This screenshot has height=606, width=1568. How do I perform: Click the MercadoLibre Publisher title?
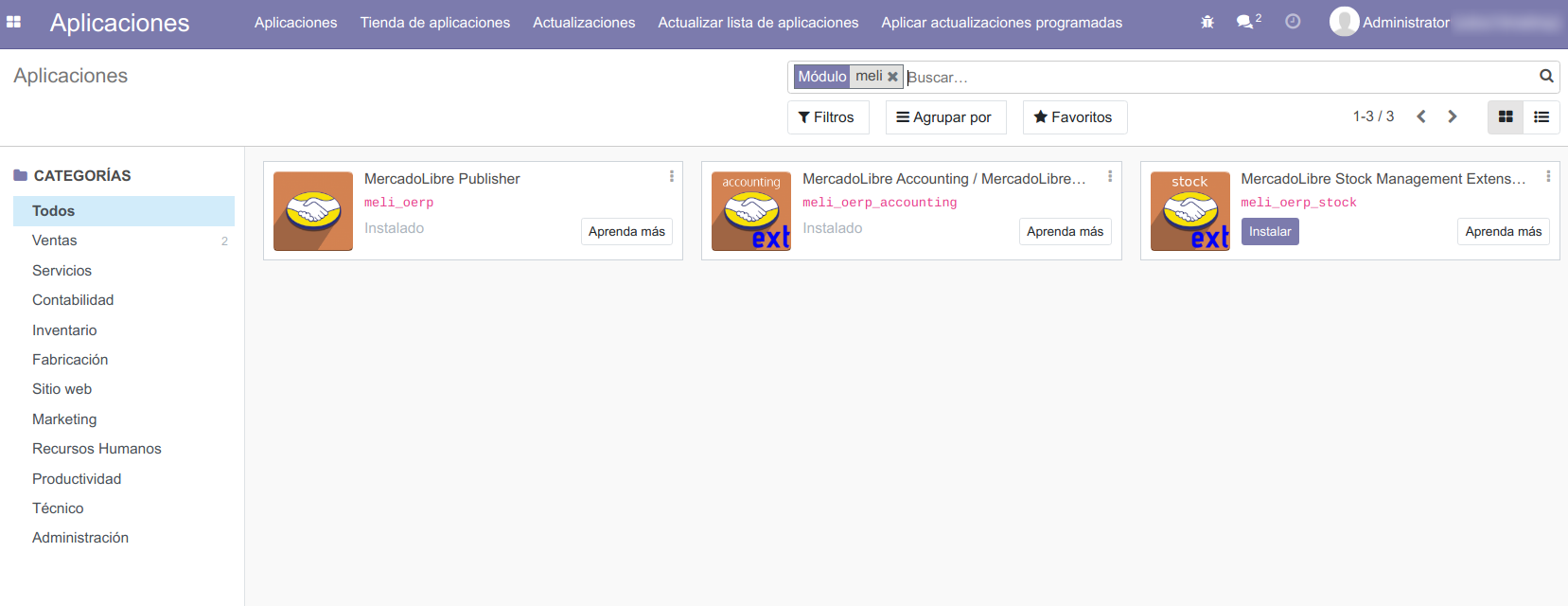(442, 179)
